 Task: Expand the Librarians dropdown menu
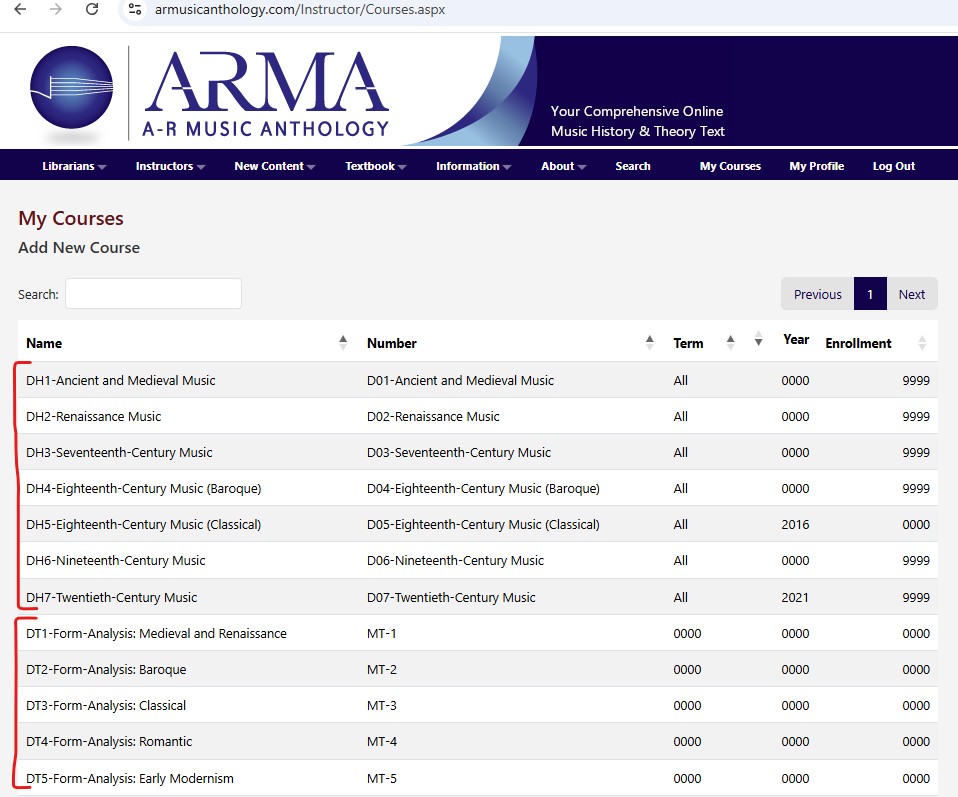pos(74,166)
